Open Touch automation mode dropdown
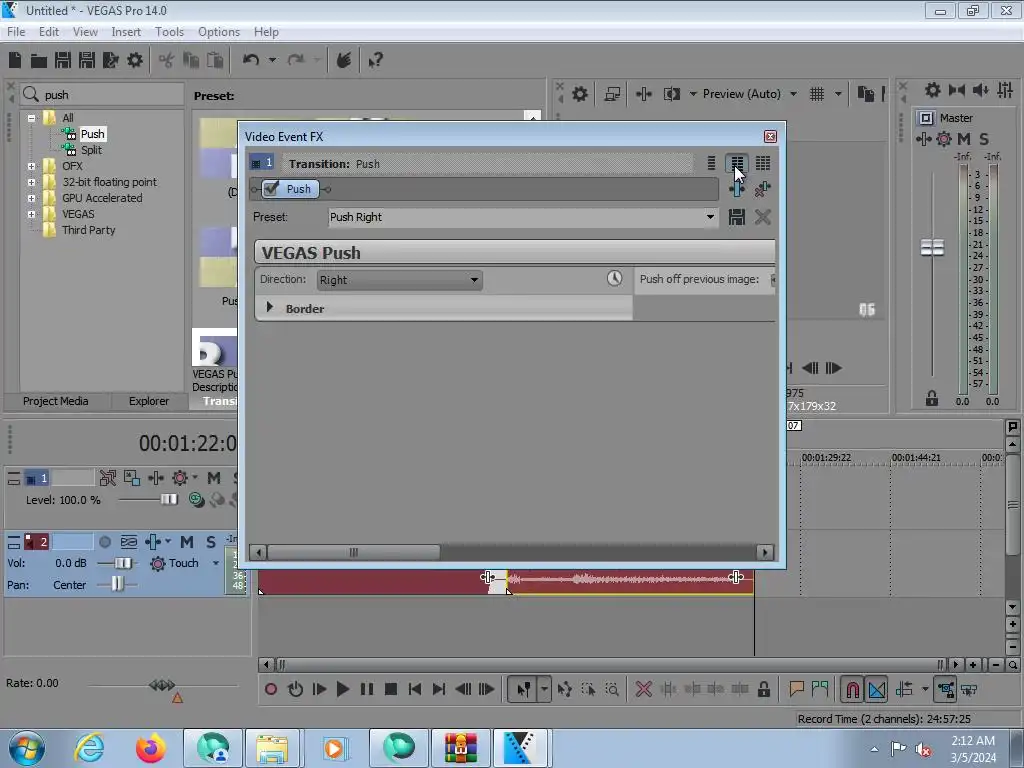 pyautogui.click(x=216, y=563)
